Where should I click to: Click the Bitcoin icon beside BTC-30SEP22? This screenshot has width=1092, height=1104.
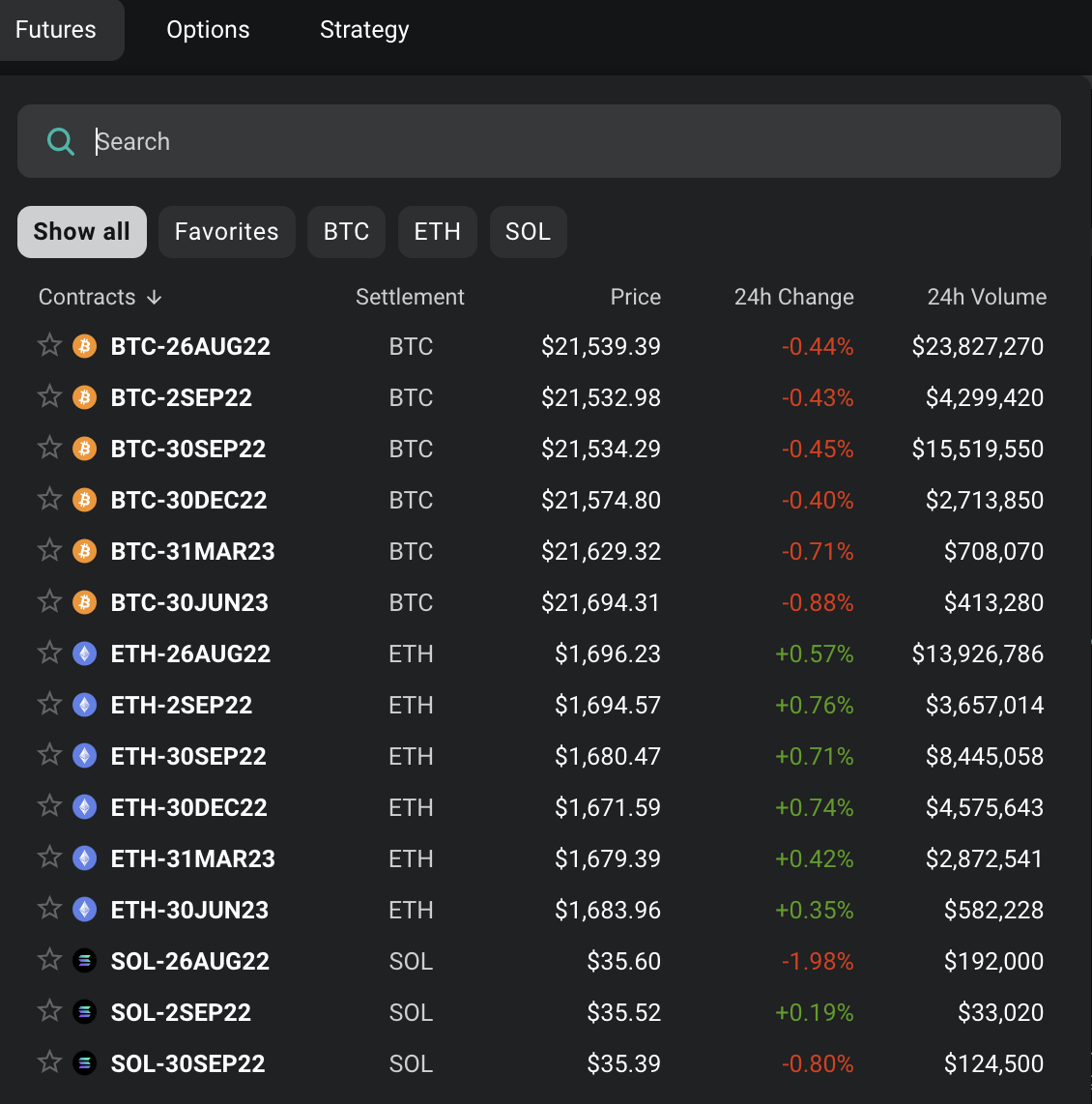[85, 449]
